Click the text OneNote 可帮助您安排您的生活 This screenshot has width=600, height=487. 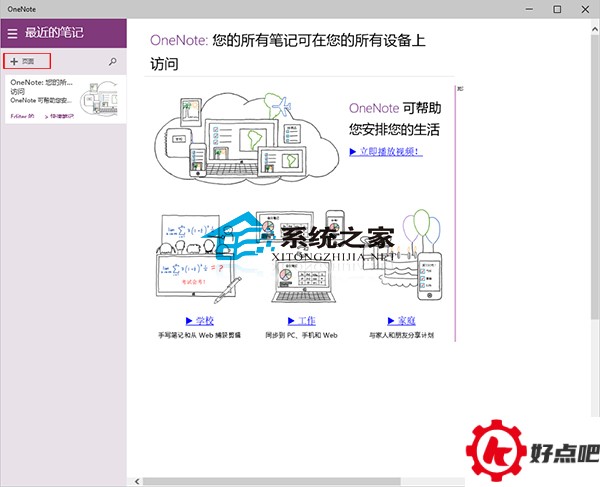pos(395,119)
